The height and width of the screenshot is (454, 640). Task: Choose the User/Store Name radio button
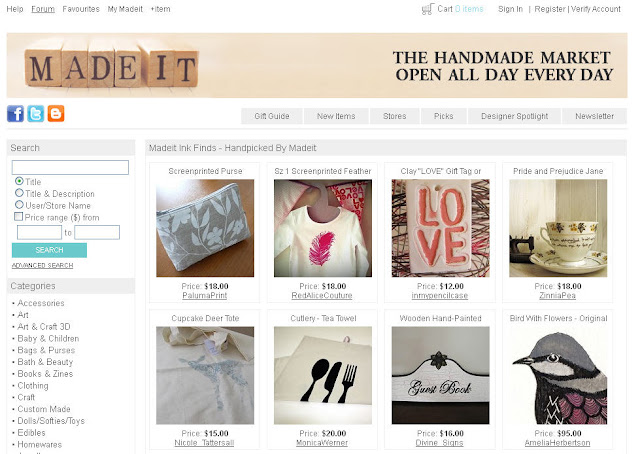[x=19, y=205]
